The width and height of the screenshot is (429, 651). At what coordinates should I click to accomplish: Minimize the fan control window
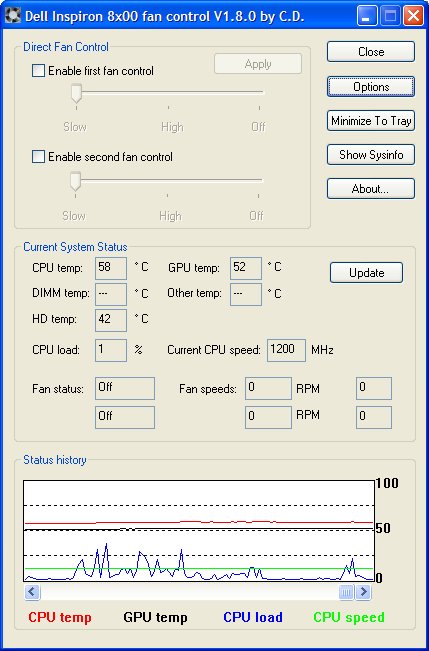click(x=366, y=16)
